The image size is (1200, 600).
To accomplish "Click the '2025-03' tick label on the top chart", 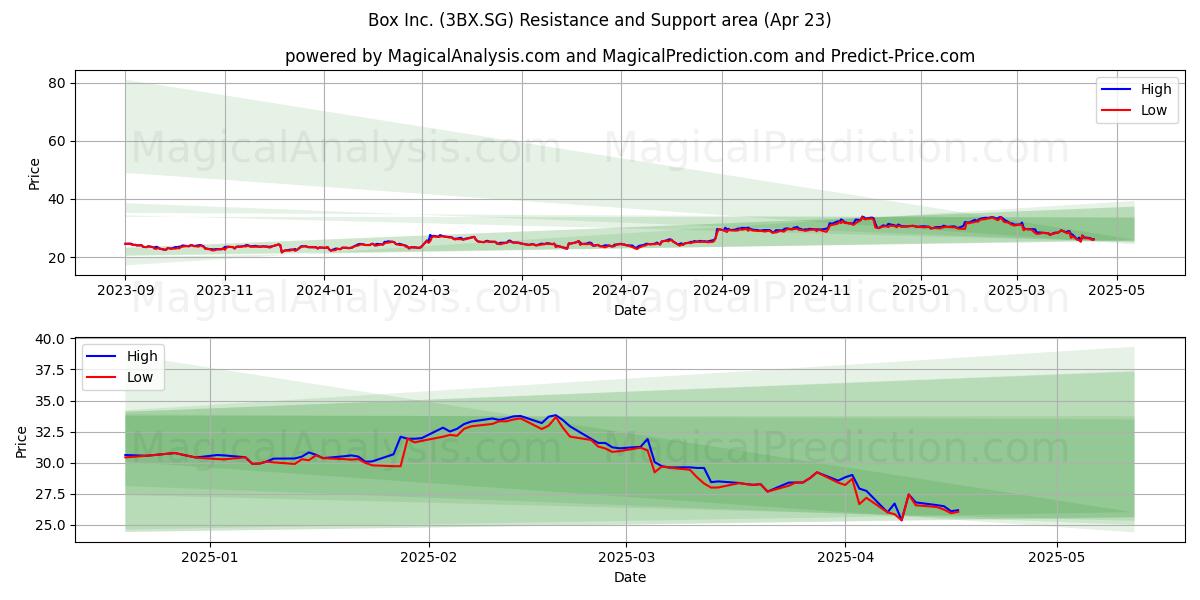I will (1017, 290).
